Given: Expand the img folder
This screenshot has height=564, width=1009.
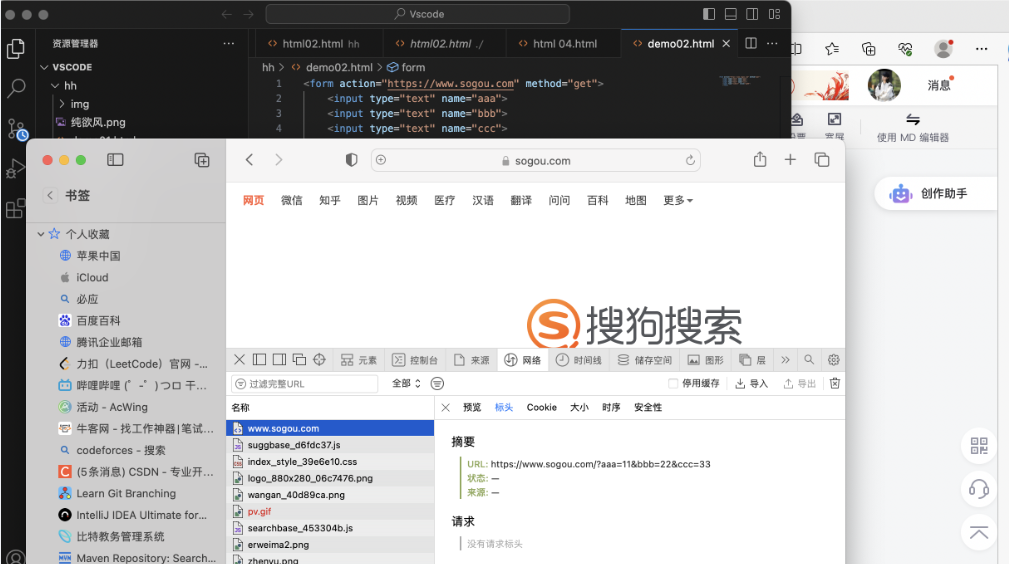Looking at the screenshot, I should [x=62, y=104].
